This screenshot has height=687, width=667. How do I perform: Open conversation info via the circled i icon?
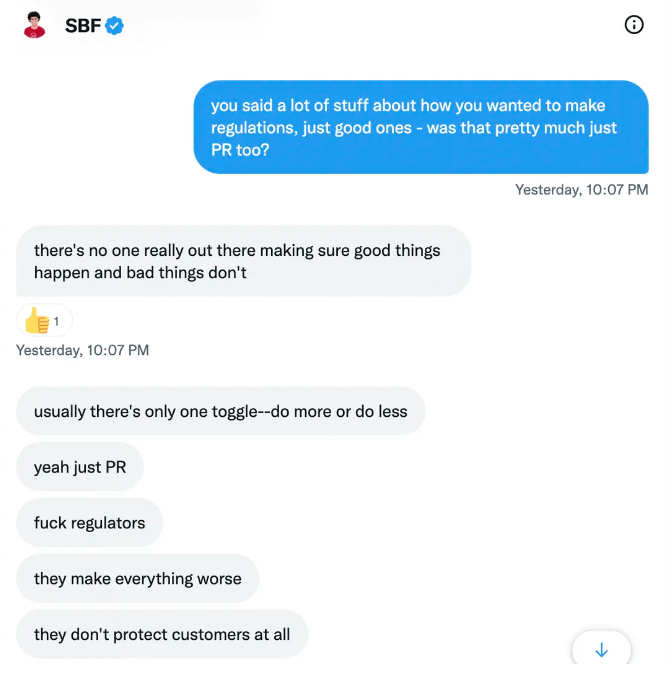634,25
